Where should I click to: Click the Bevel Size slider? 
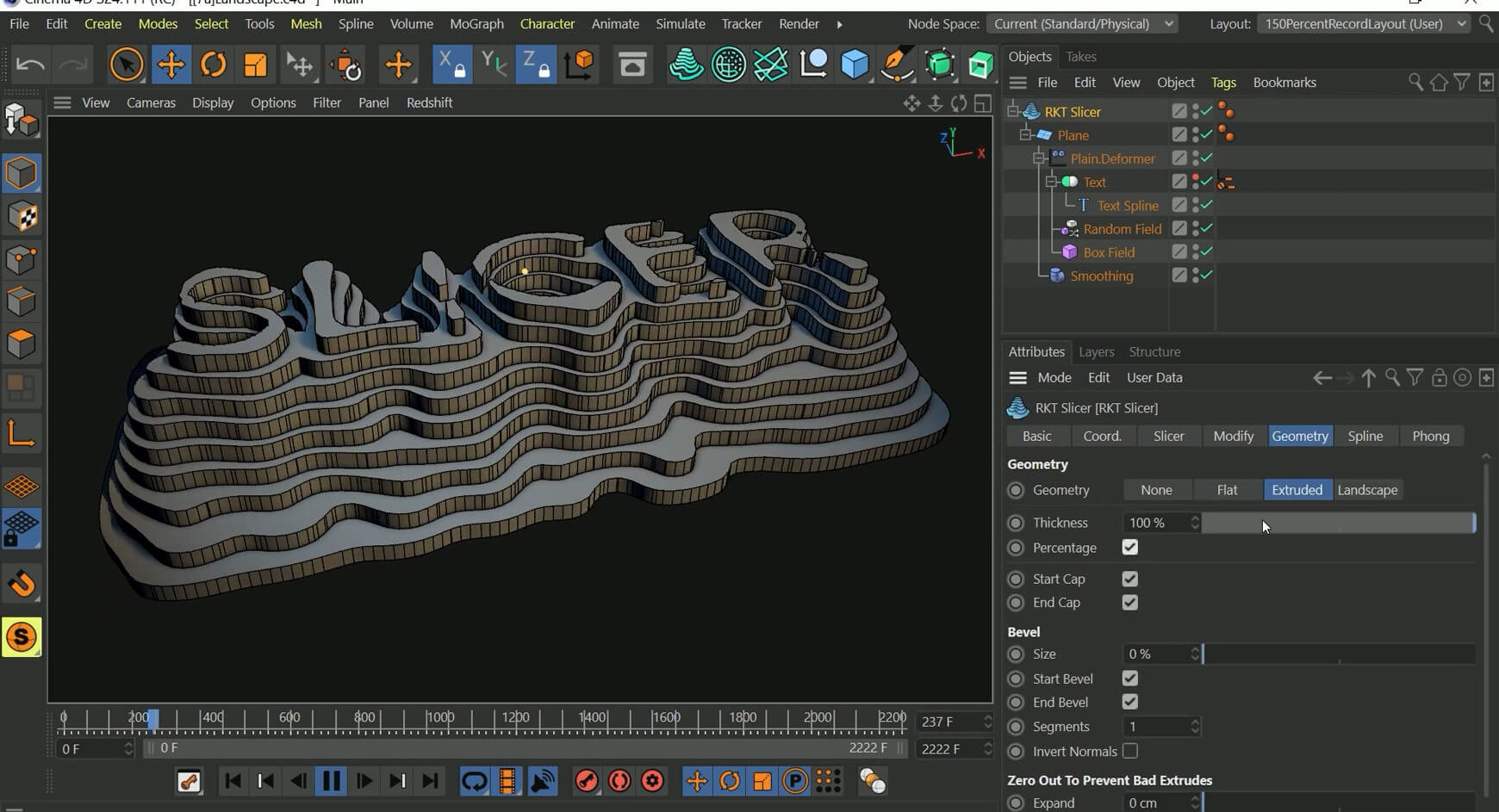pyautogui.click(x=1339, y=654)
